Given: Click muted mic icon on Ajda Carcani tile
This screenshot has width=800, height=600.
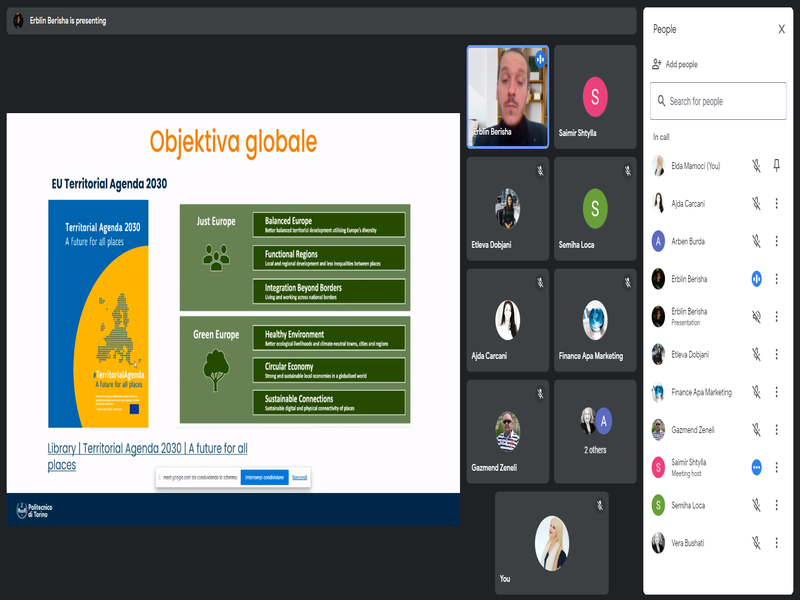Looking at the screenshot, I should [540, 282].
